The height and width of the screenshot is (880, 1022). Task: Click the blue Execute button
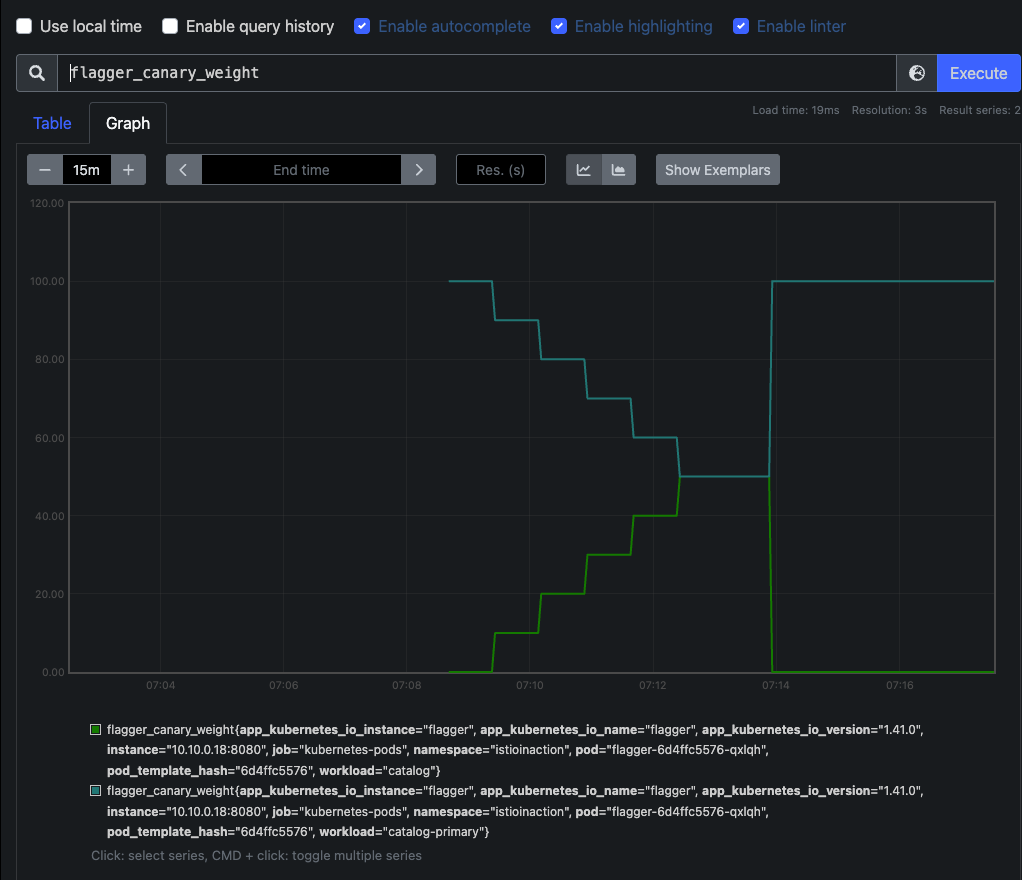tap(978, 73)
